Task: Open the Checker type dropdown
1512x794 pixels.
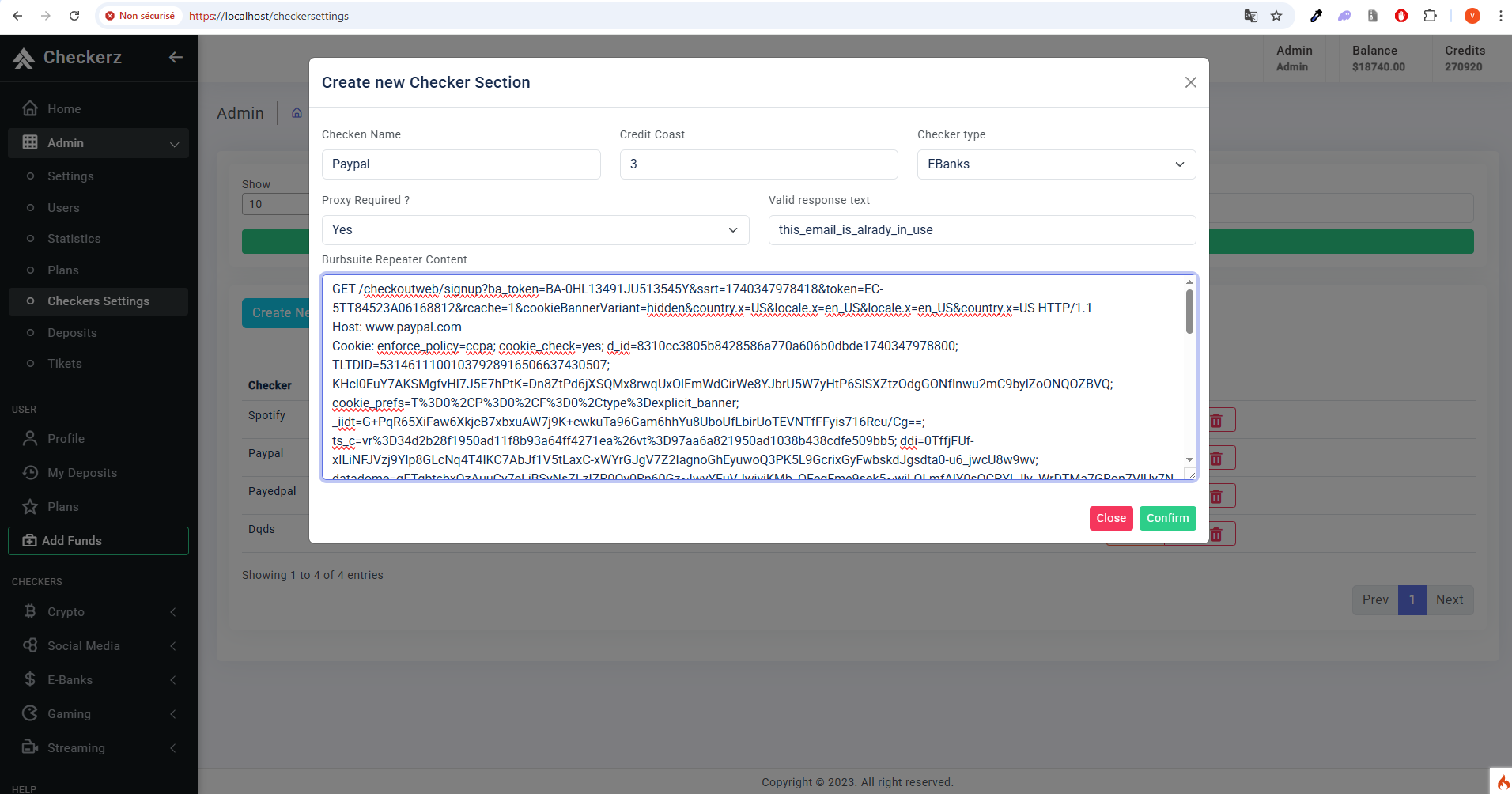Action: coord(1057,164)
